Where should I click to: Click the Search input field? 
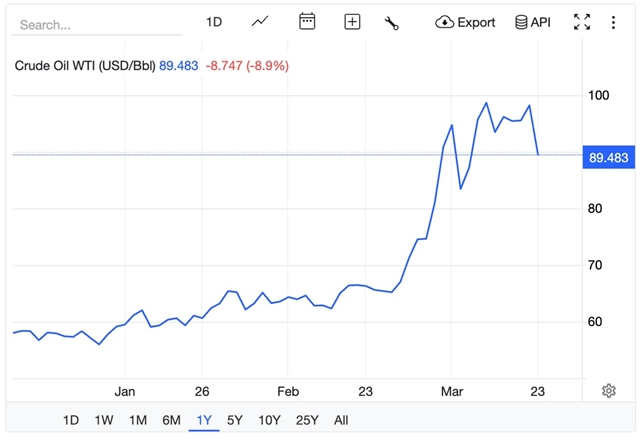90,23
